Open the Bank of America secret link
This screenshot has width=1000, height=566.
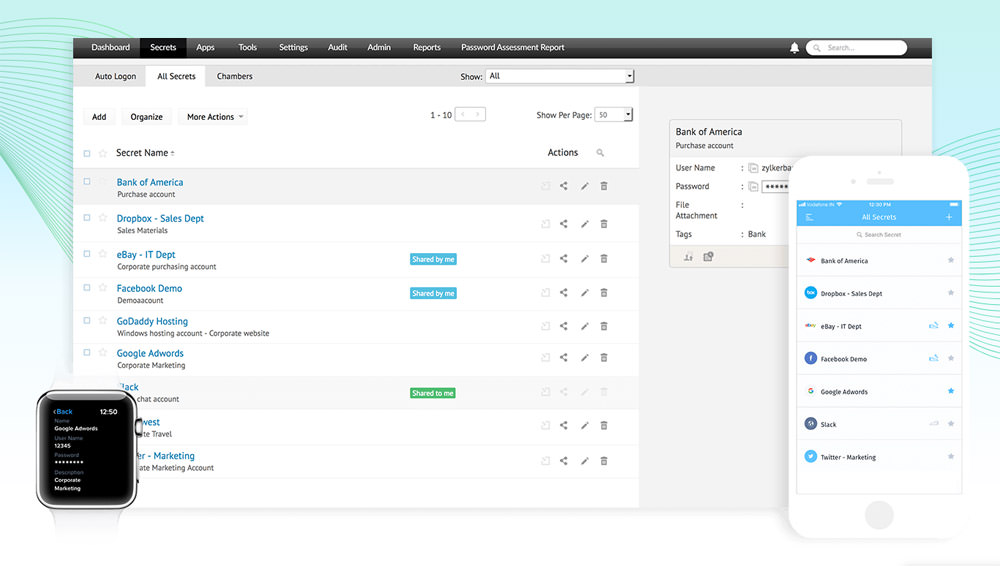[150, 182]
